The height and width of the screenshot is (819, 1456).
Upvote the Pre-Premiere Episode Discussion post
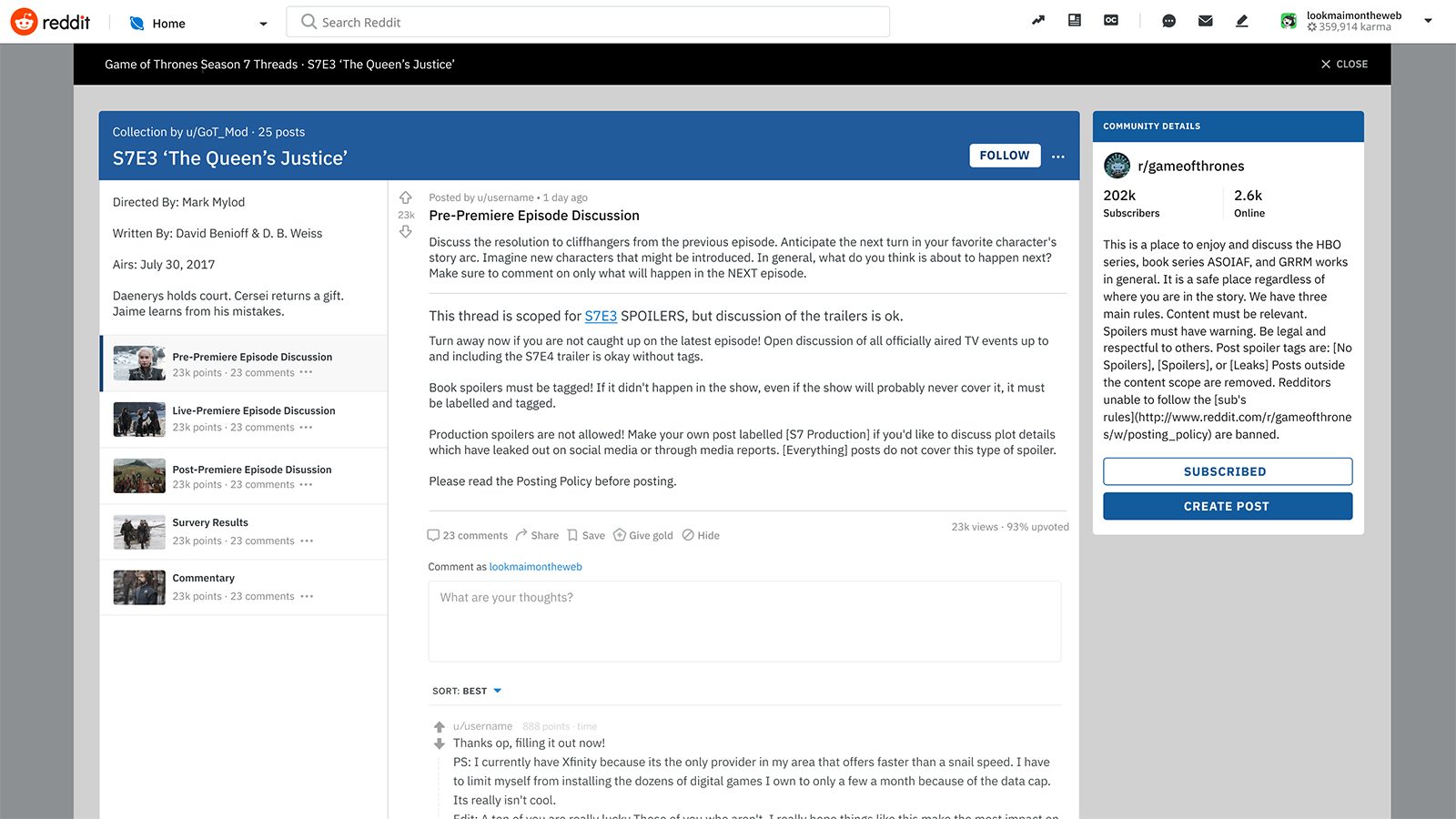[x=406, y=197]
